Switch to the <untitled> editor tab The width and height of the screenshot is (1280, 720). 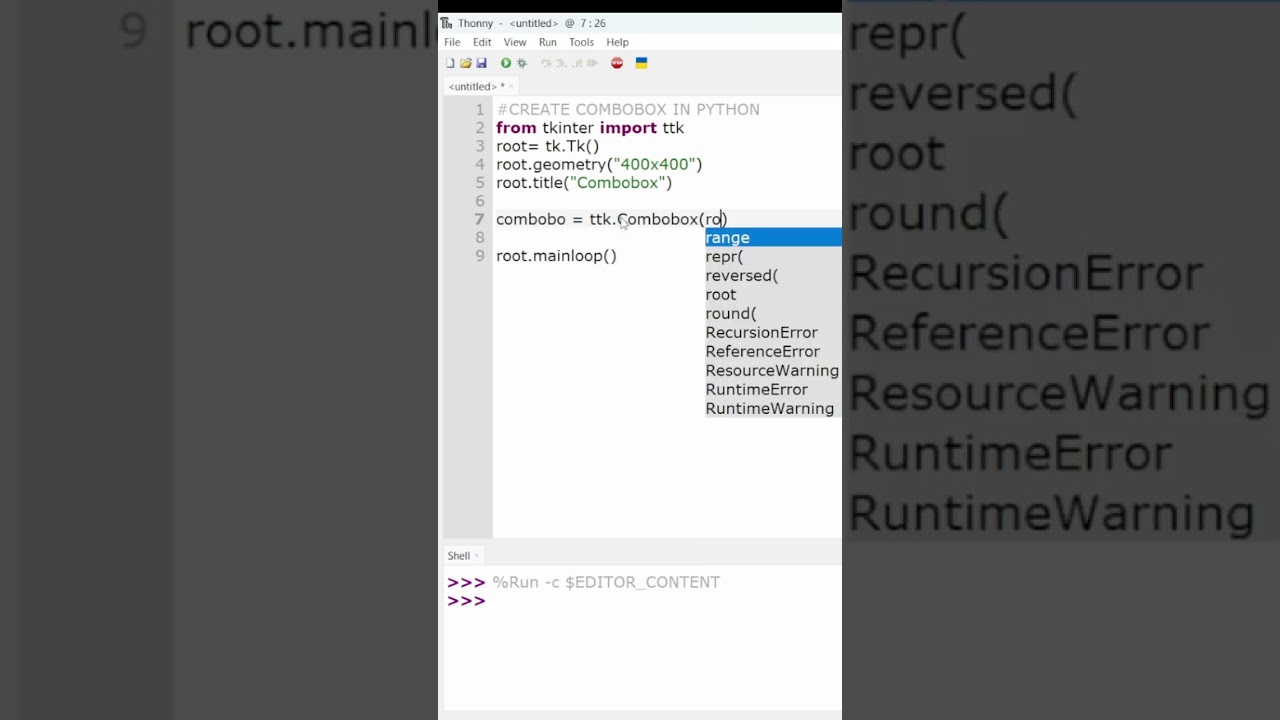point(476,86)
